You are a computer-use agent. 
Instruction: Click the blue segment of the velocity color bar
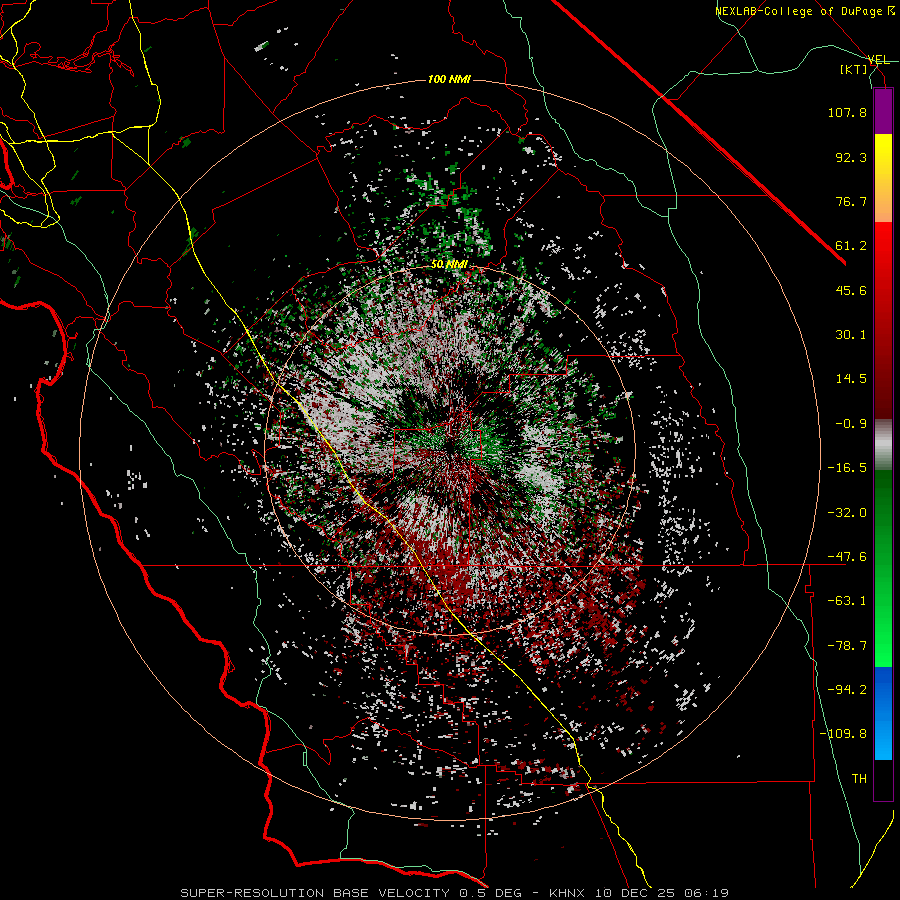[883, 713]
